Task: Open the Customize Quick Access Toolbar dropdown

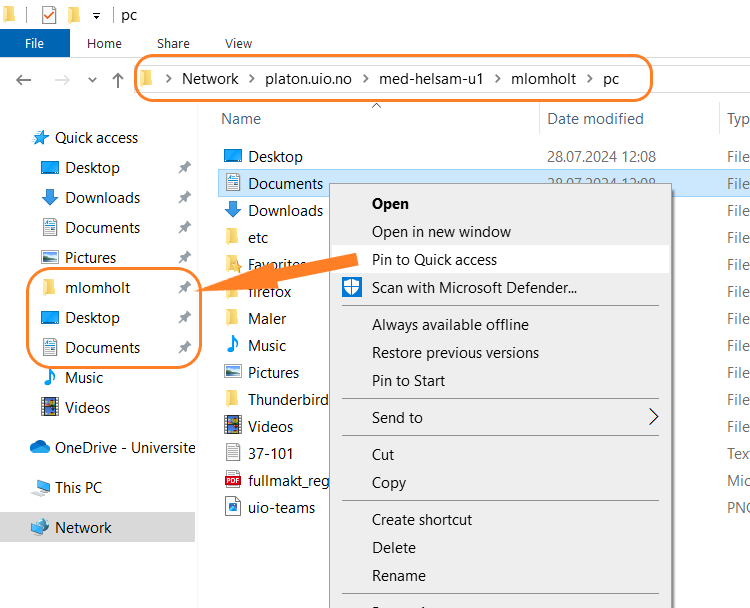Action: [x=96, y=16]
